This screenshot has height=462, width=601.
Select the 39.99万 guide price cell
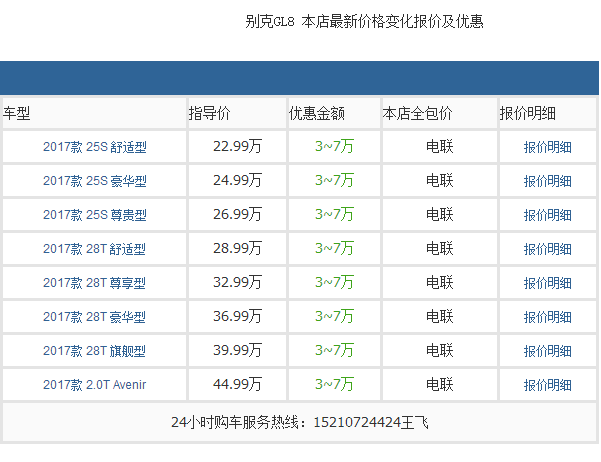click(x=237, y=350)
